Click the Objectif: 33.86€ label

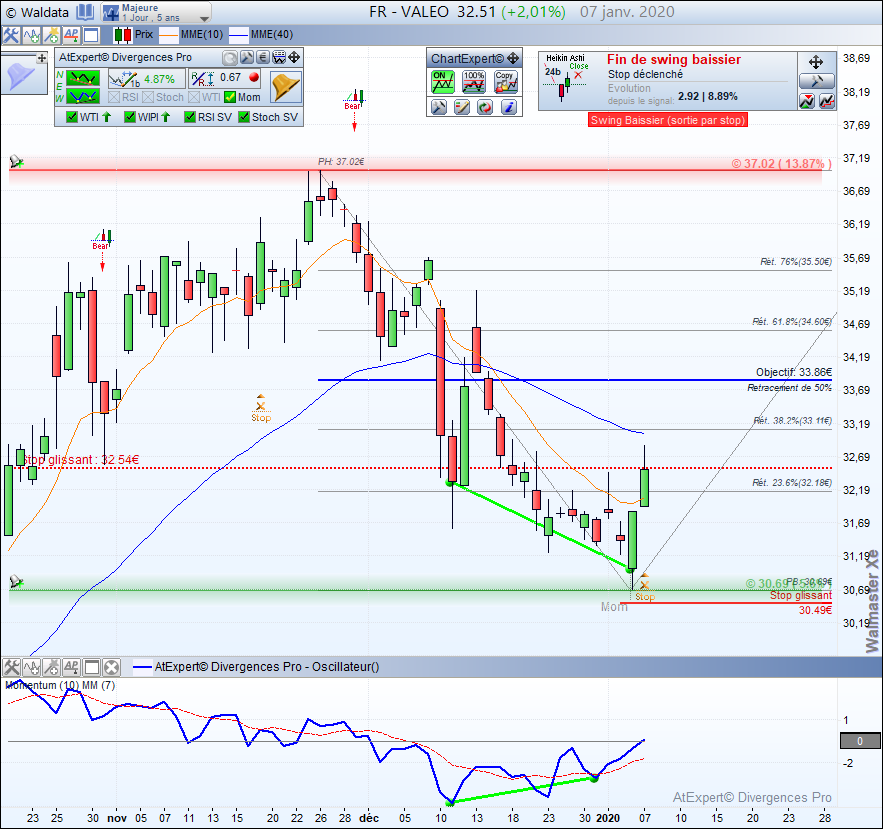tap(793, 372)
